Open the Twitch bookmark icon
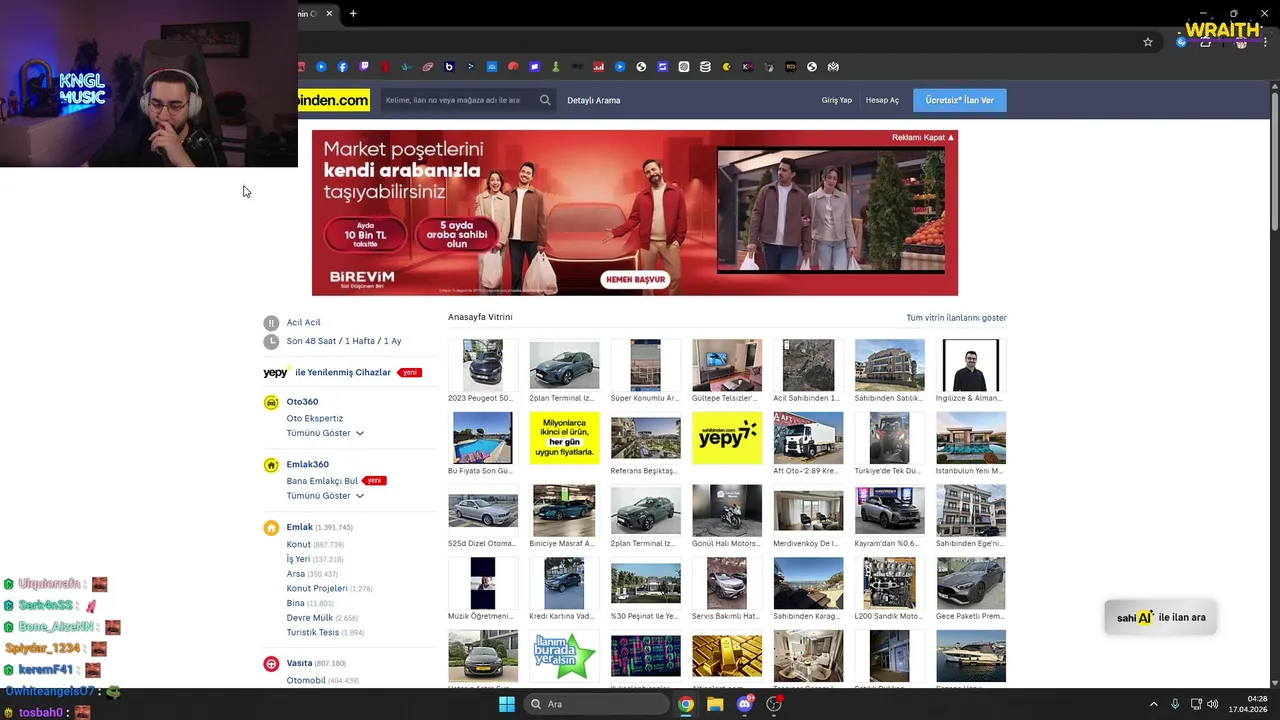The image size is (1280, 720). click(x=364, y=67)
